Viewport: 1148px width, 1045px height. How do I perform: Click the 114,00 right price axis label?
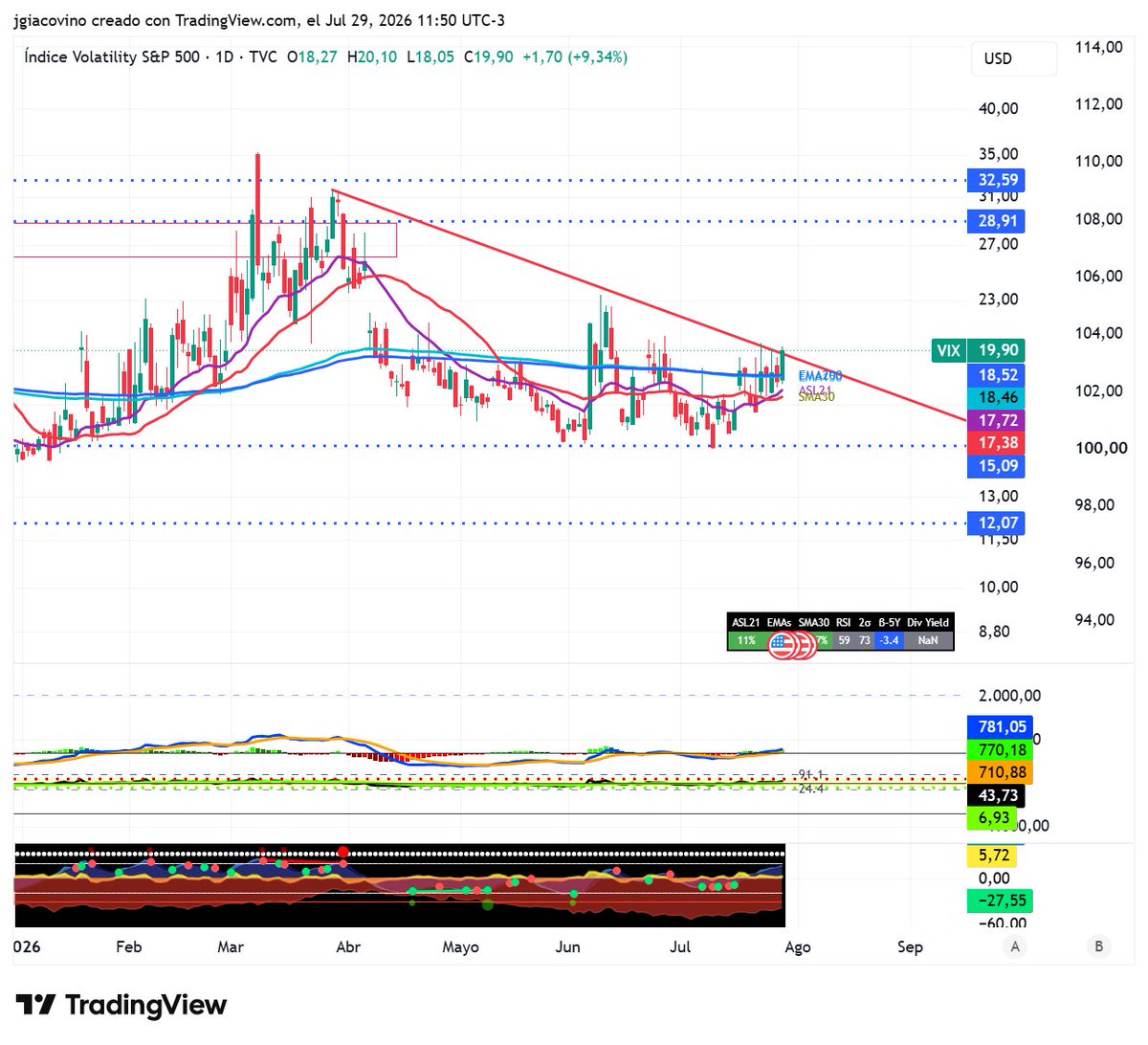coord(1099,47)
